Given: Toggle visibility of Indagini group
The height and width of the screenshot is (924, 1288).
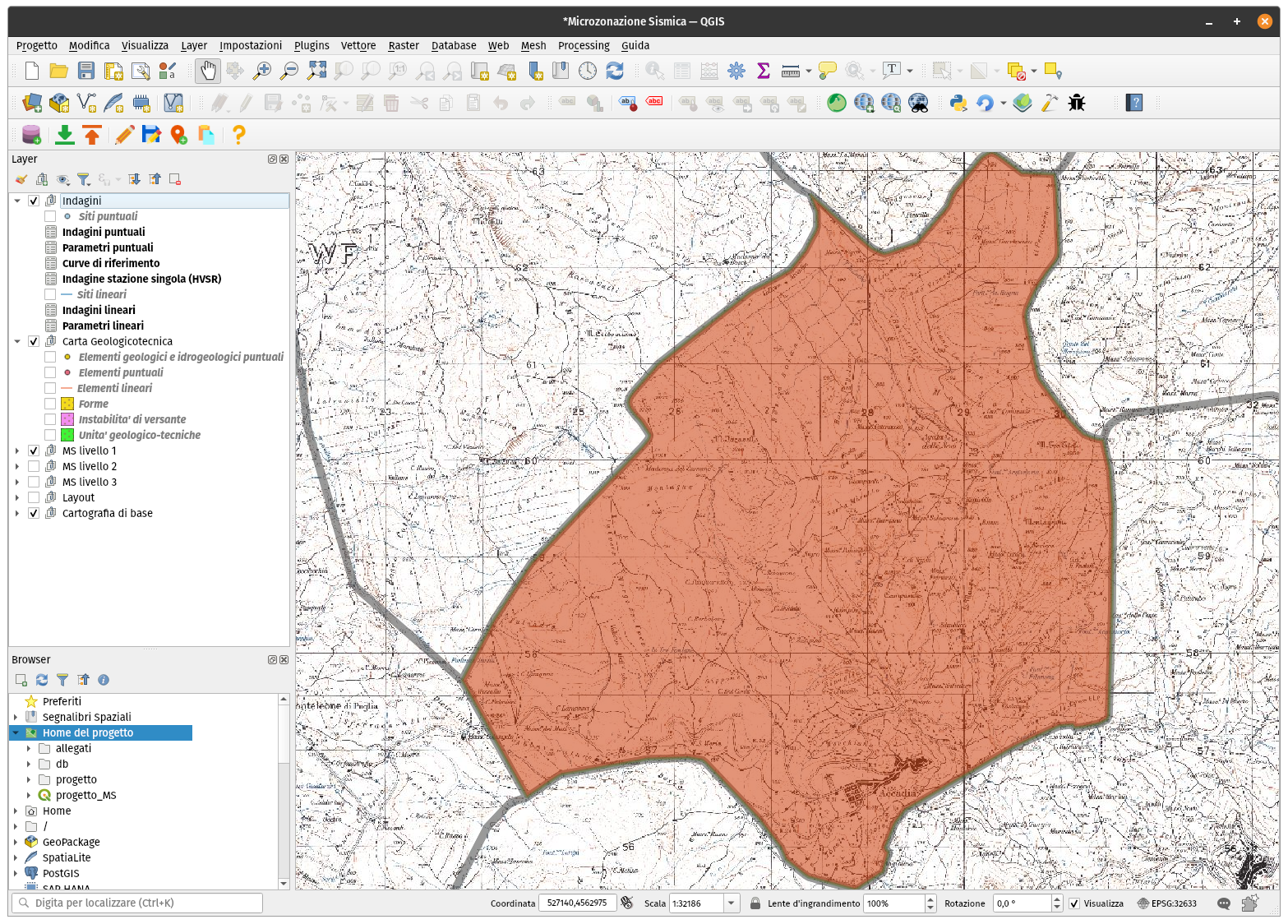Looking at the screenshot, I should pos(34,201).
